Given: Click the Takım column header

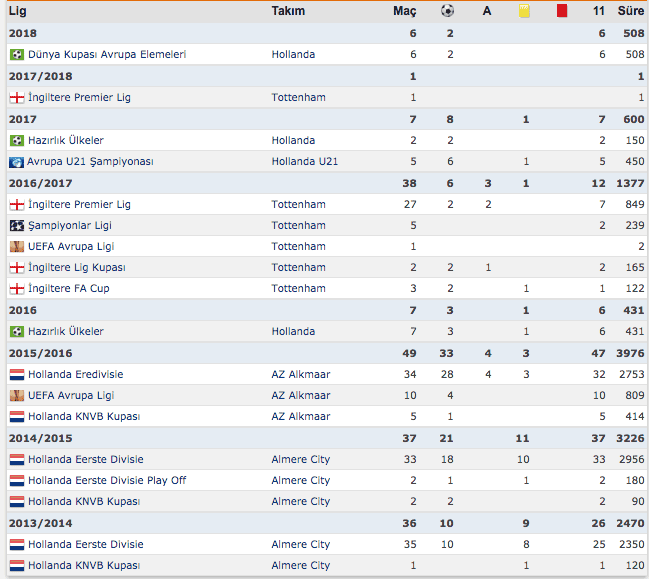Looking at the screenshot, I should 288,11.
